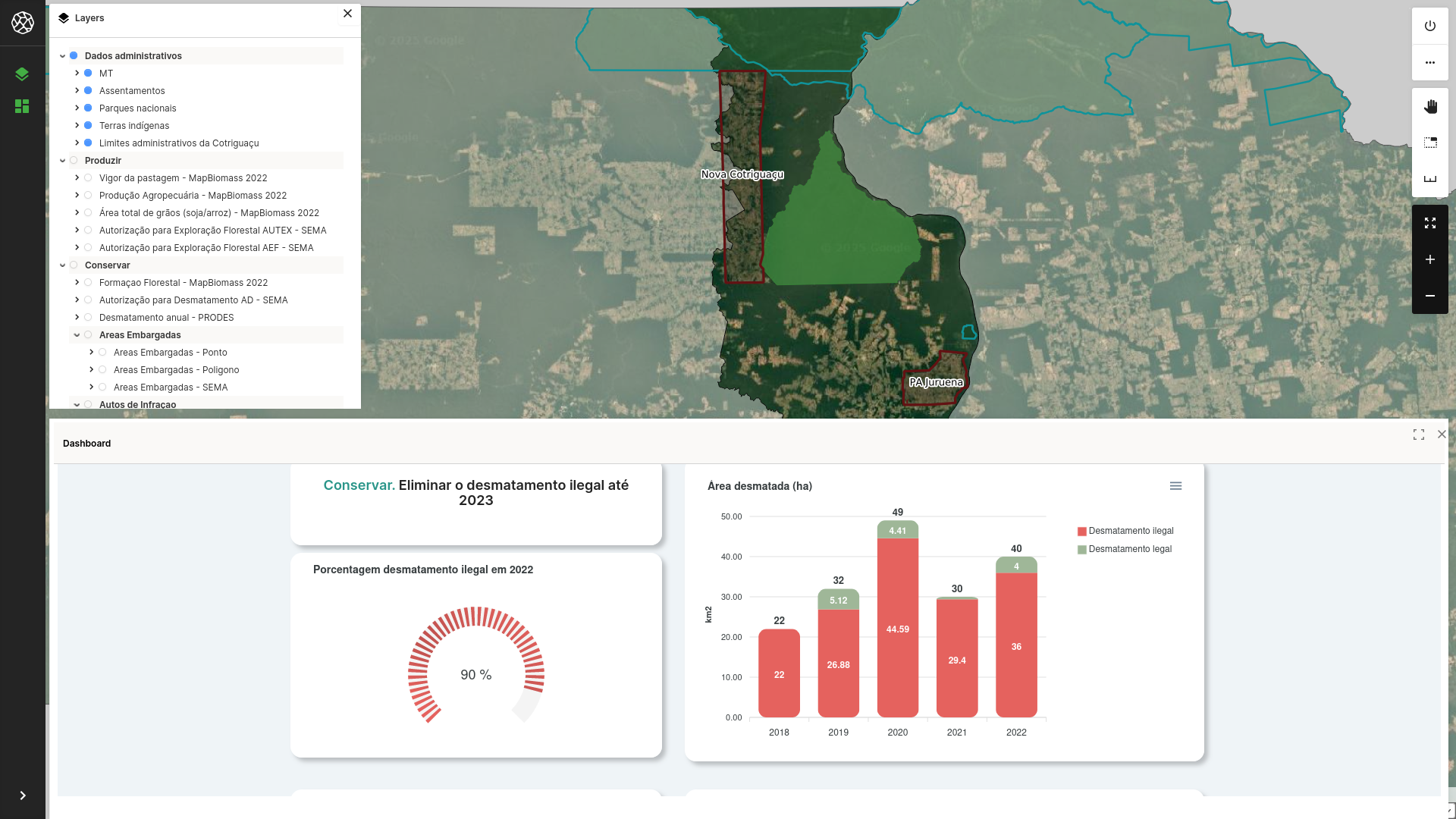Toggle Desmatamento ilegal legend item

(1130, 531)
